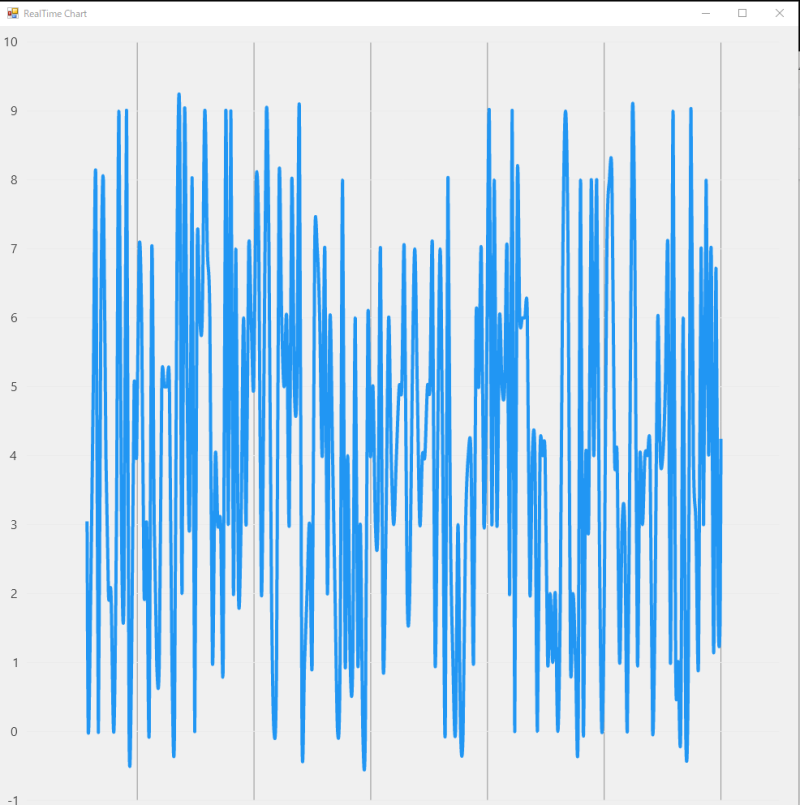Select the highest peak of the chart line
800x805 pixels.
(x=177, y=95)
